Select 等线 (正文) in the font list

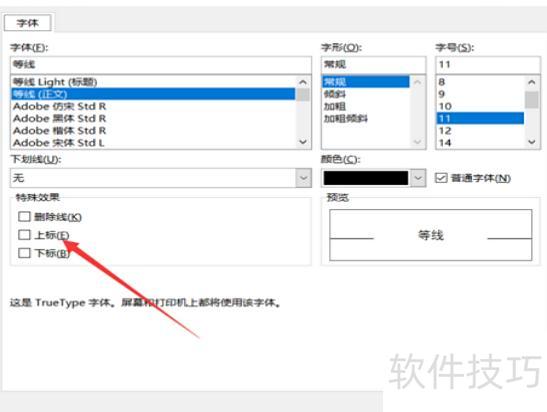point(153,94)
